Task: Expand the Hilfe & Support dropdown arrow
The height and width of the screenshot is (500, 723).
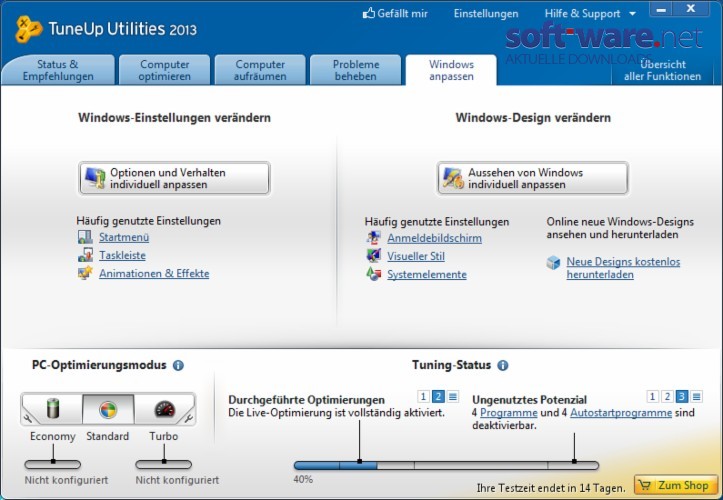Action: tap(633, 14)
